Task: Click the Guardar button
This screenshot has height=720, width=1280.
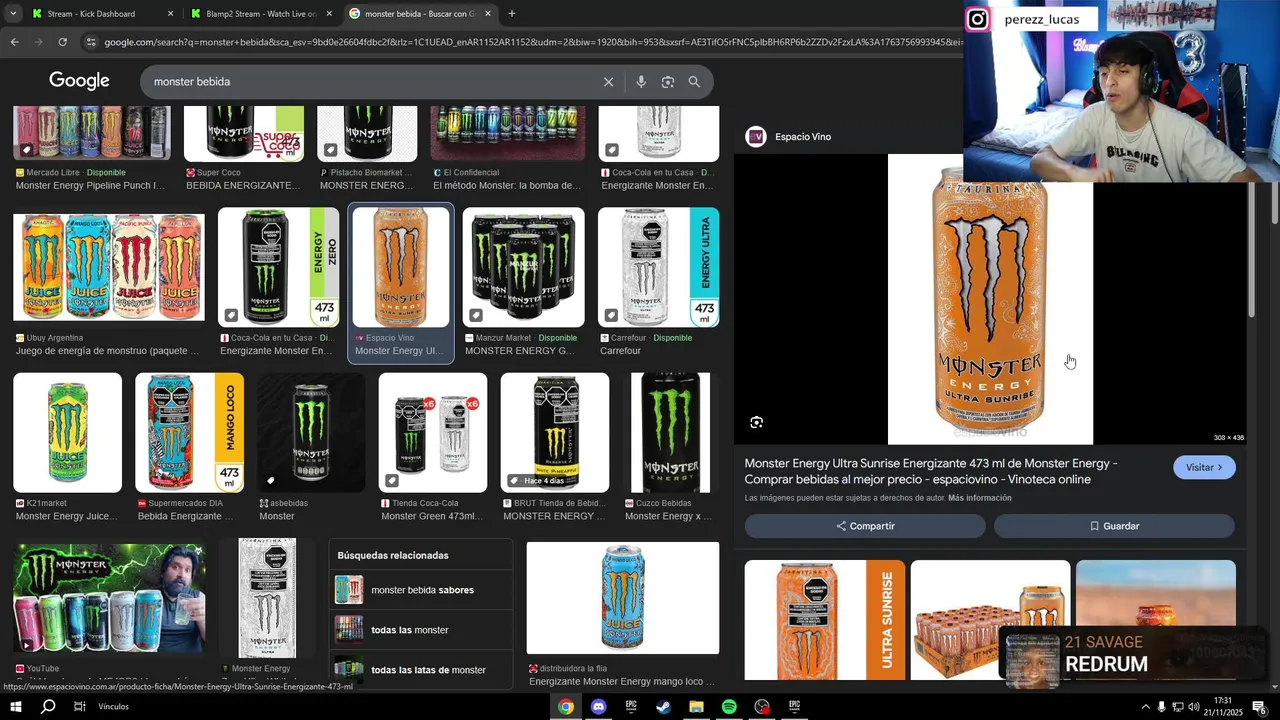Action: pos(1114,526)
